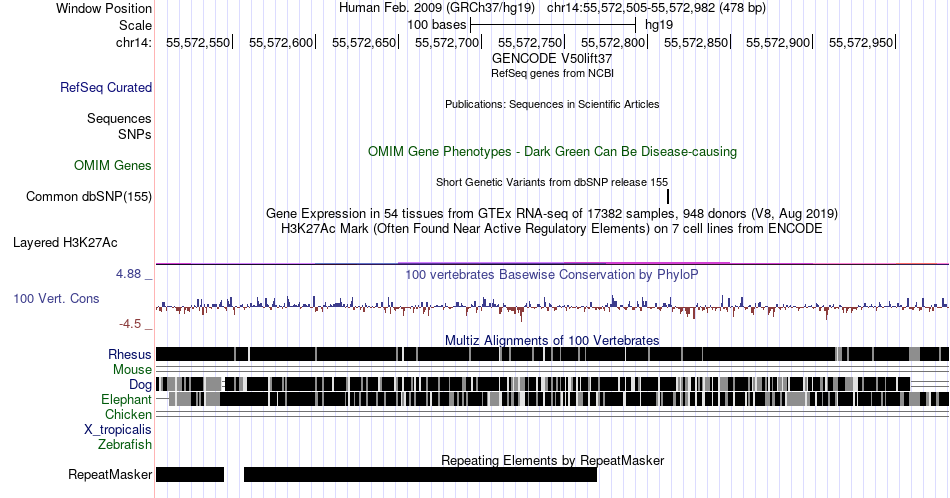Click Repeating Elements by RepeatMasker title
The image size is (950, 498).
pyautogui.click(x=552, y=460)
